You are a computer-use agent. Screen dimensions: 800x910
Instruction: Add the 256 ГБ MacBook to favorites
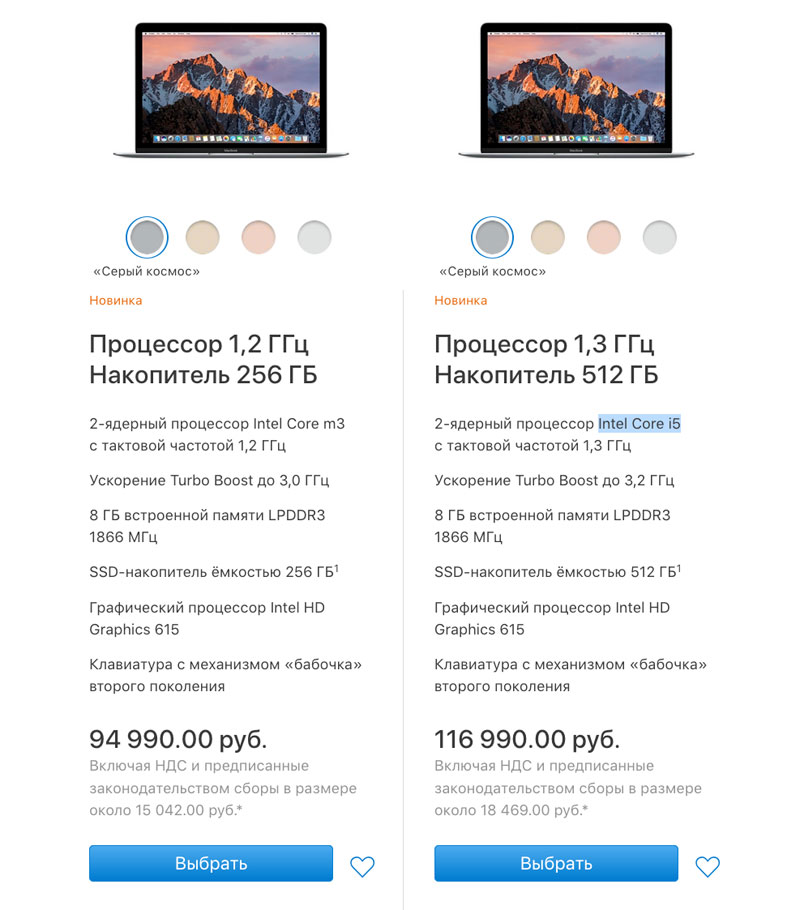pos(362,866)
